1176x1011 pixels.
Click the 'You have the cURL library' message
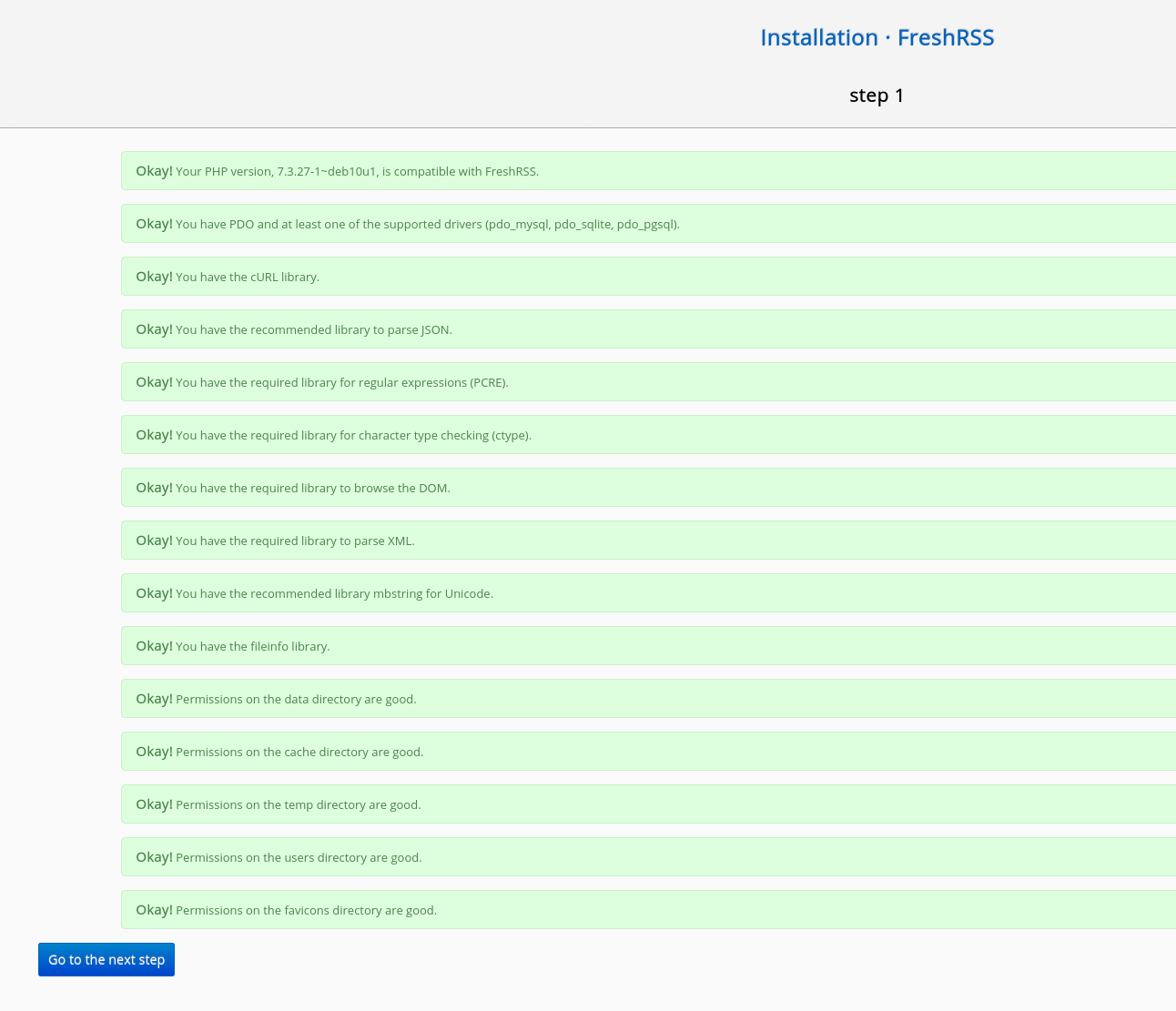coord(648,277)
